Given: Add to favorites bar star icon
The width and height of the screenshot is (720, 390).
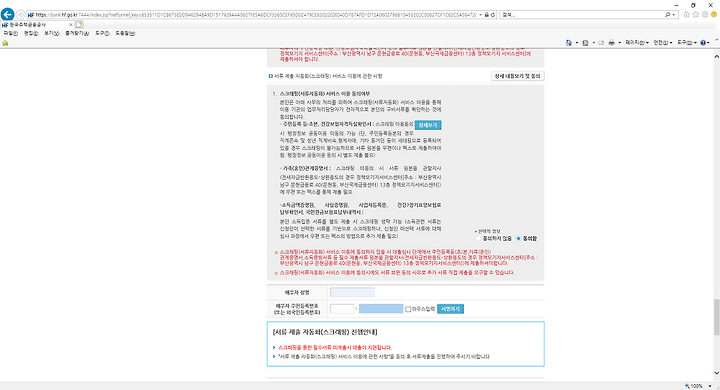Looking at the screenshot, I should click(x=6, y=43).
